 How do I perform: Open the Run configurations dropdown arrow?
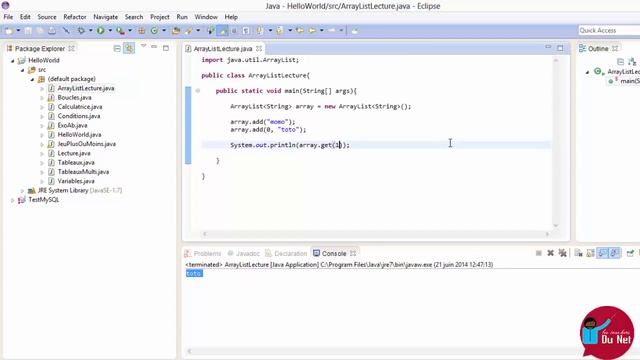[x=110, y=30]
